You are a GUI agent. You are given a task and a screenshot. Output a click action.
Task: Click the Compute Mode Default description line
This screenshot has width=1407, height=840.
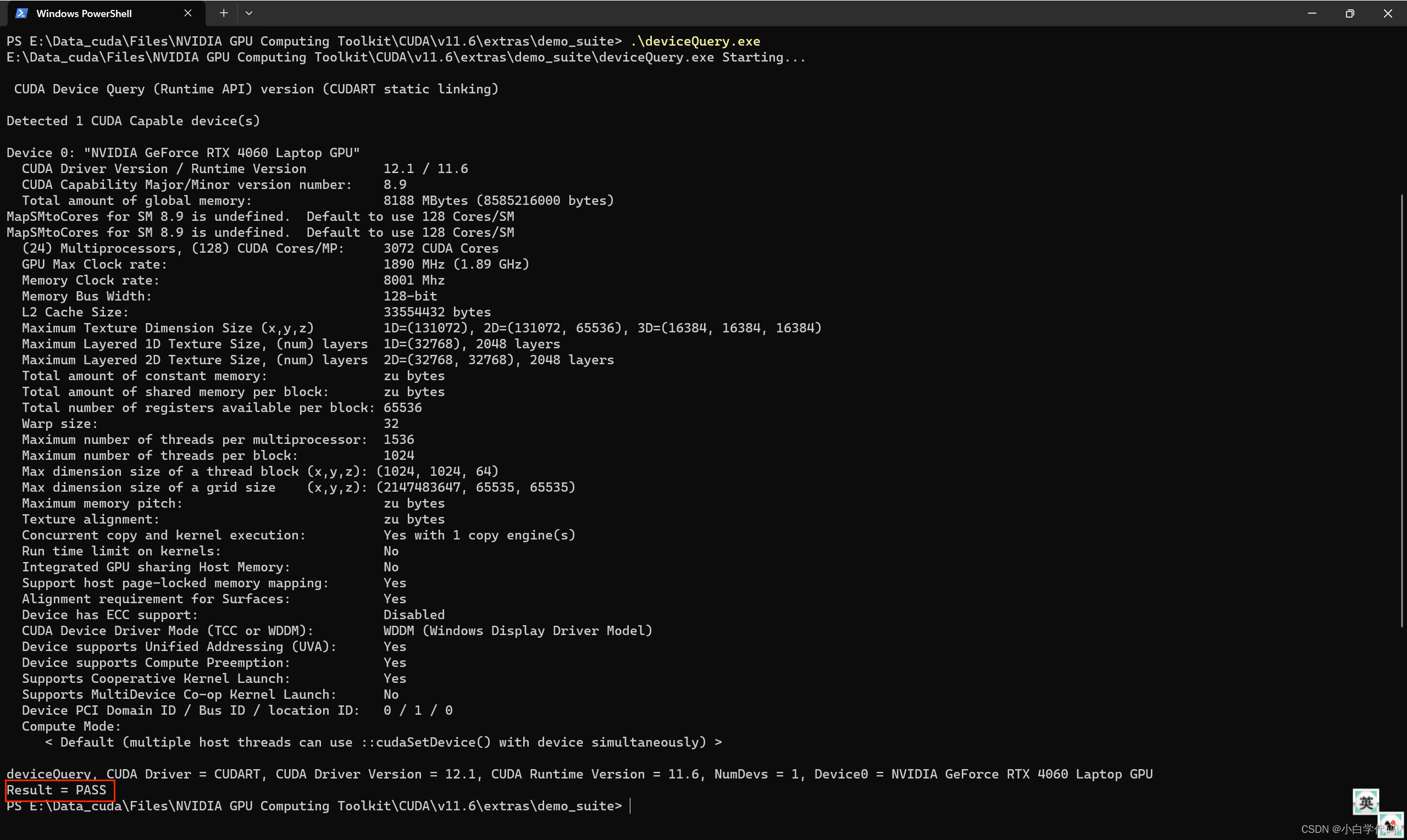point(383,742)
